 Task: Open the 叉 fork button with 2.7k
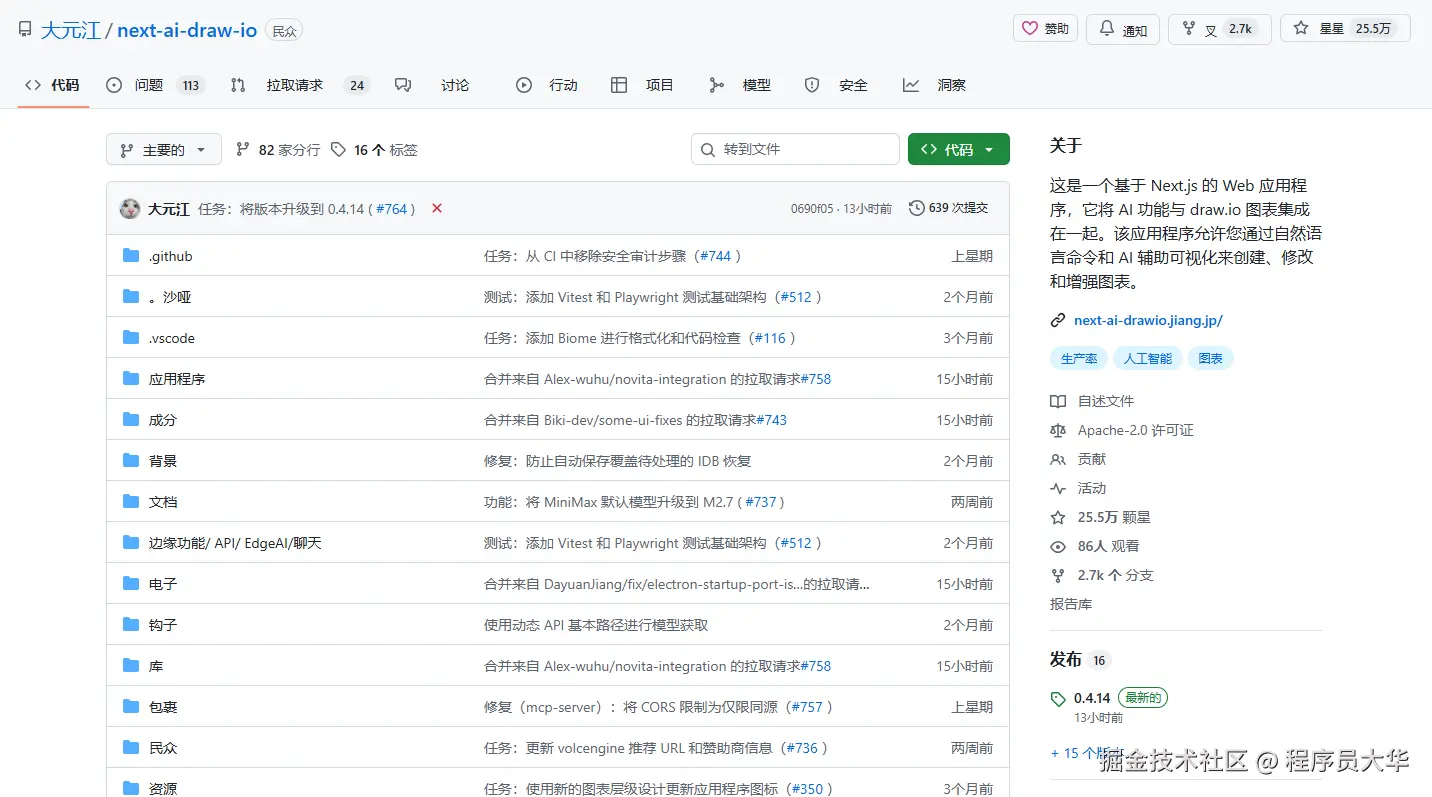click(1218, 29)
